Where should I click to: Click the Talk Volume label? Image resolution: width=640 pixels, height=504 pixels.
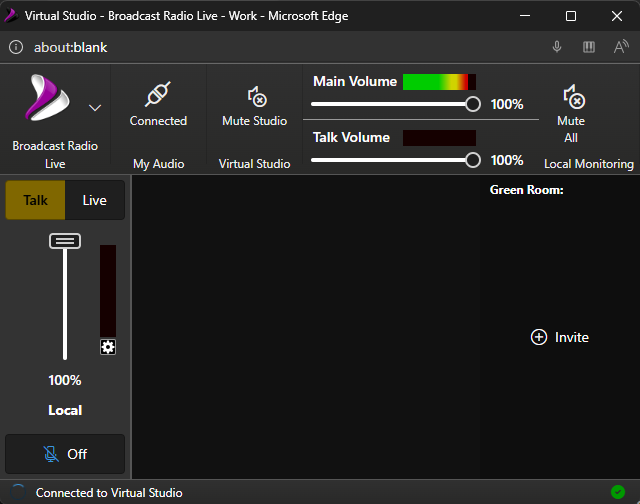351,137
